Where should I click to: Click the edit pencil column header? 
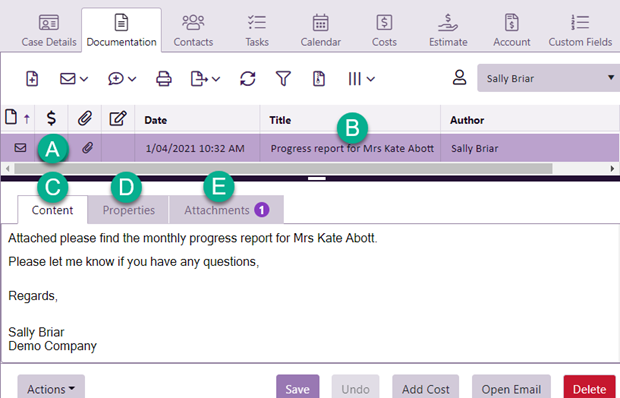(118, 118)
